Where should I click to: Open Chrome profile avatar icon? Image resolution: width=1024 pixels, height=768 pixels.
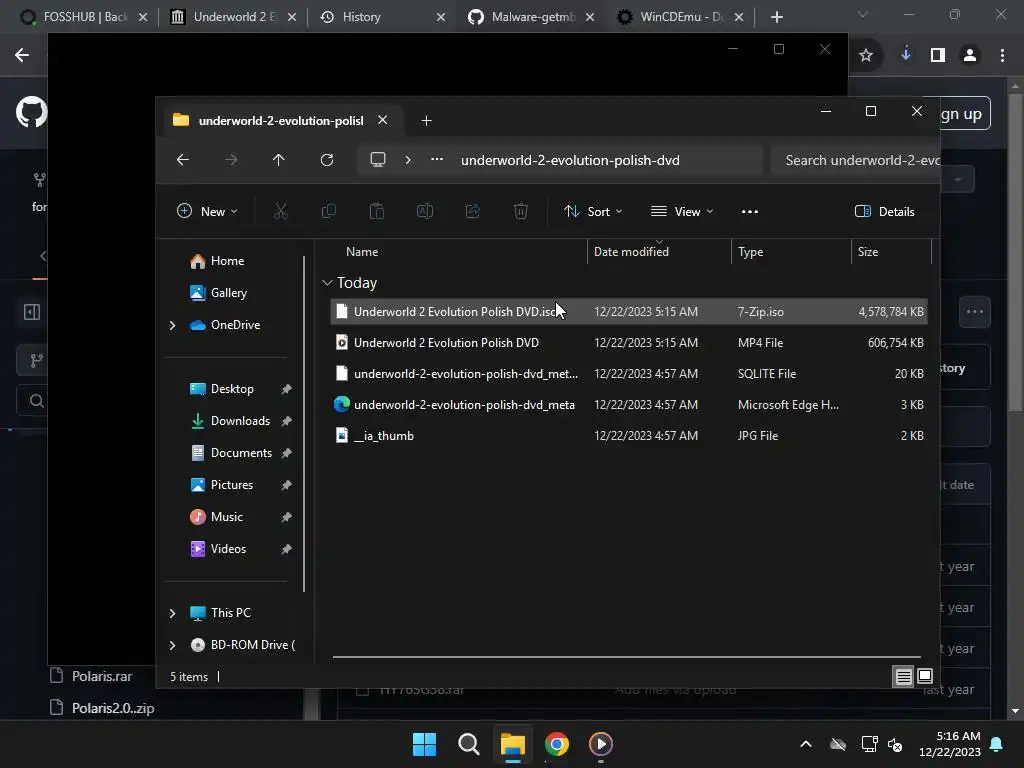[970, 56]
